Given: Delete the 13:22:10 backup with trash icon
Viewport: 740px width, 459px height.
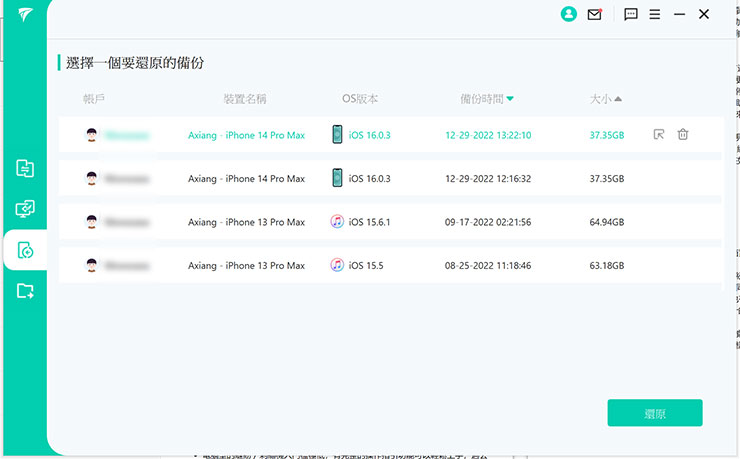Looking at the screenshot, I should tap(683, 134).
